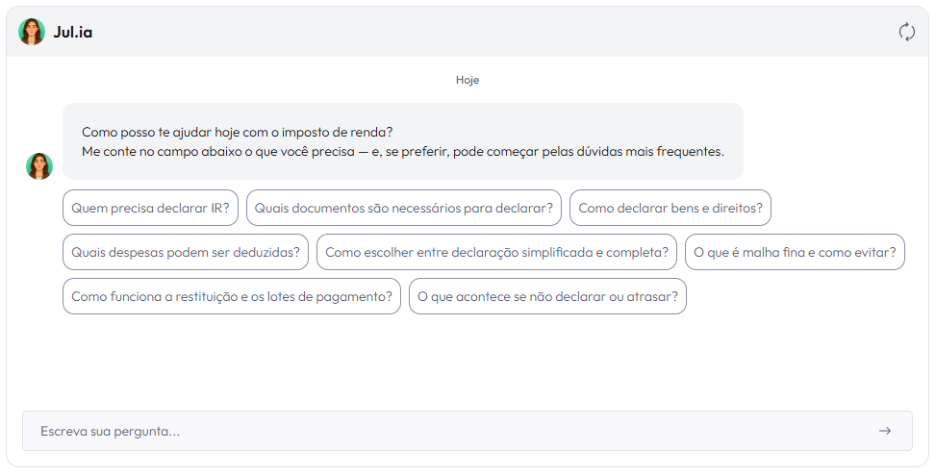Click 'O que acontece se não declarar ou atrasar?'
This screenshot has width=936, height=475.
(548, 296)
